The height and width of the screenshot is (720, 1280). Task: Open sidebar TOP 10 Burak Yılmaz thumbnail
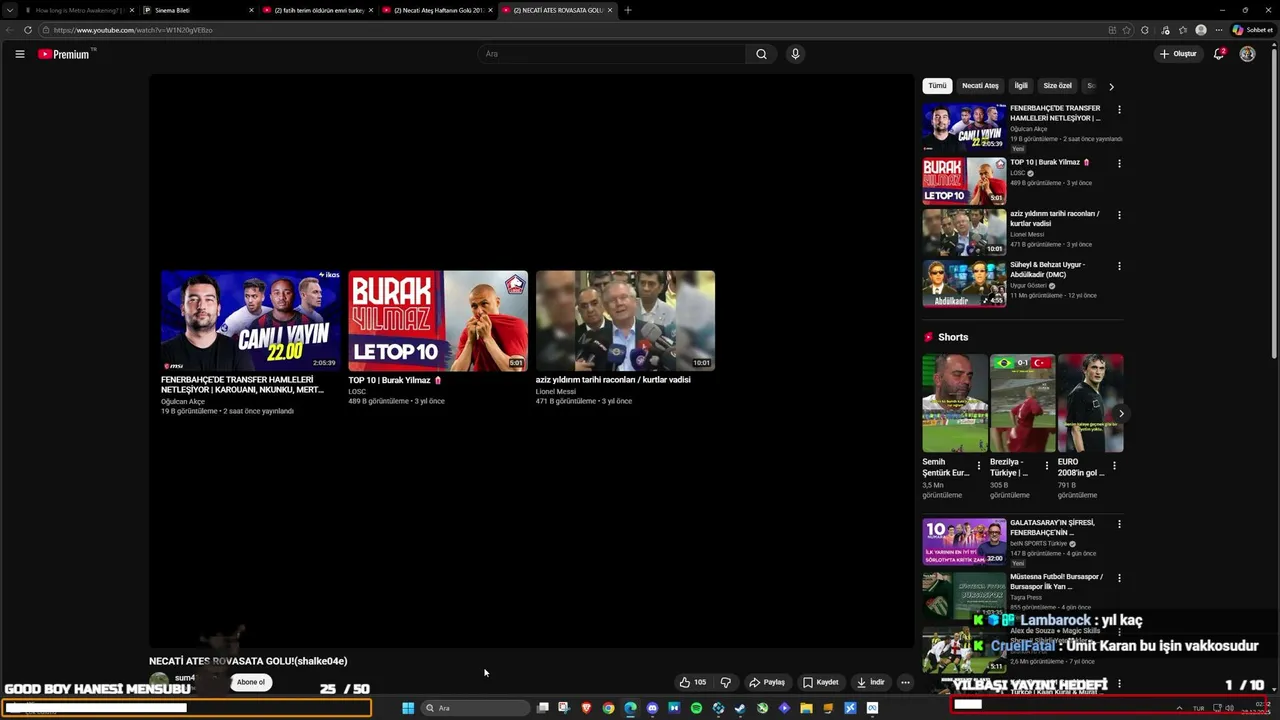[964, 180]
